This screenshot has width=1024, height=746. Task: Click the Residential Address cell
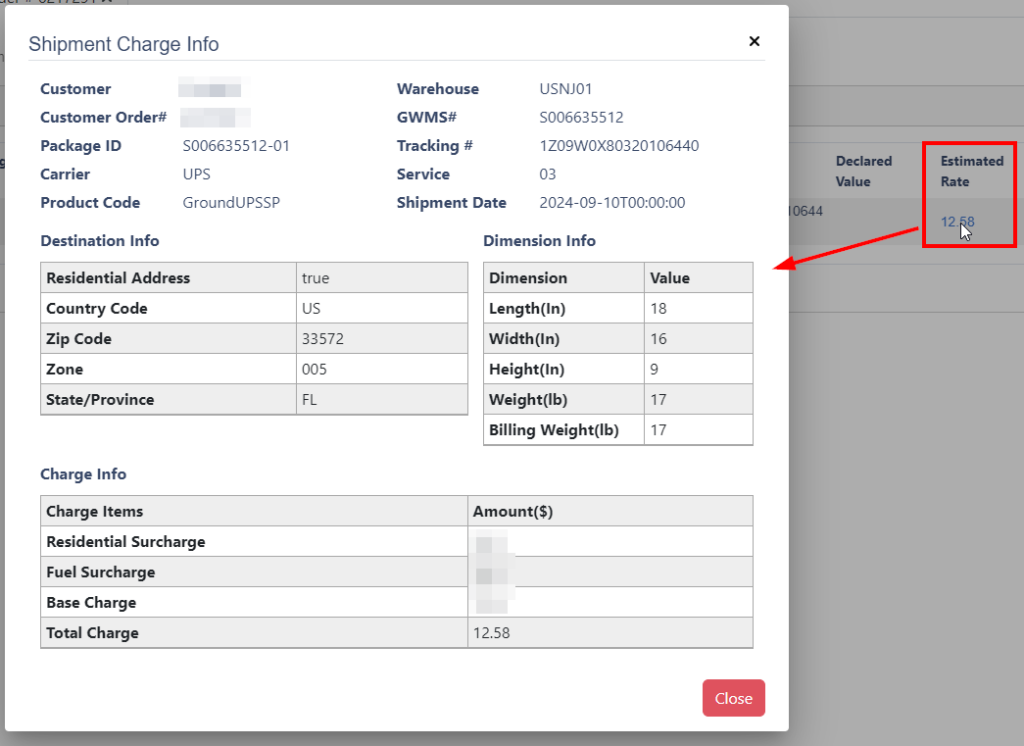click(x=168, y=278)
